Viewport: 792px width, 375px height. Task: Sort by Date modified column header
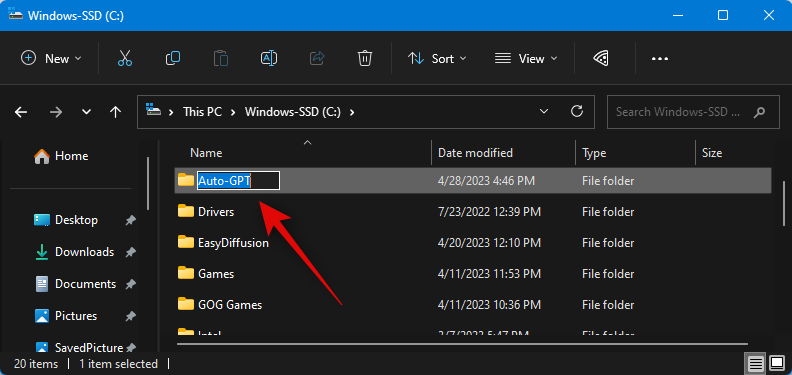coord(475,153)
